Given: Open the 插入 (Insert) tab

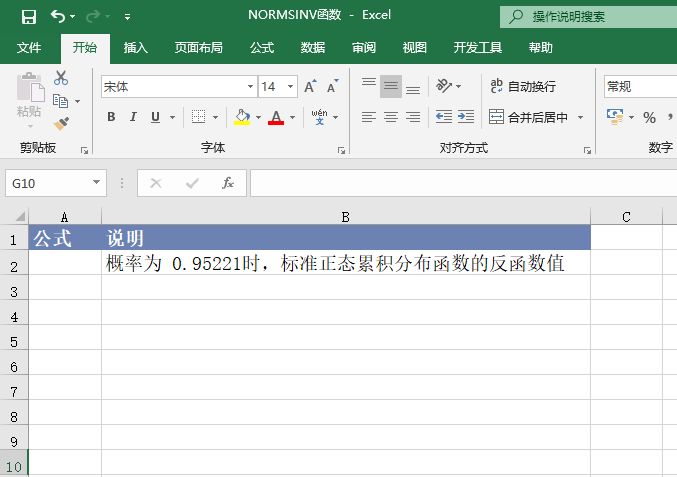Looking at the screenshot, I should point(136,47).
